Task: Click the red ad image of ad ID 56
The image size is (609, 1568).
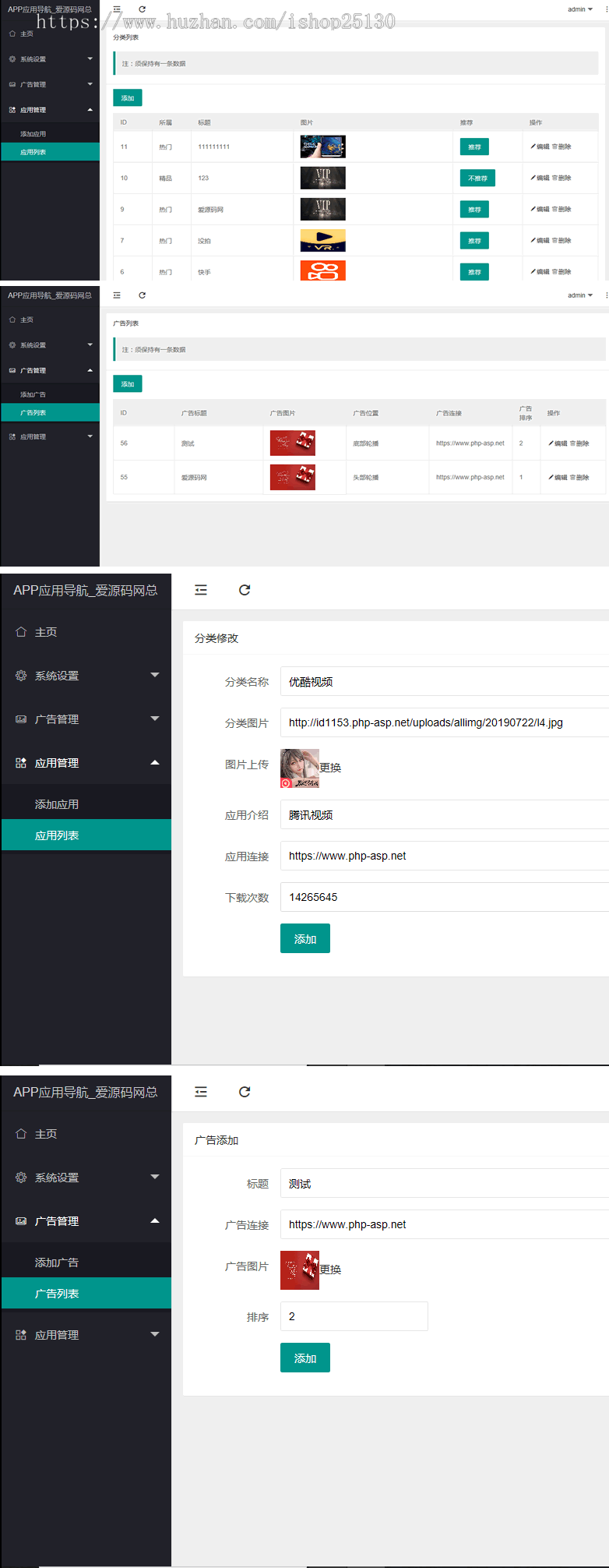Action: 293,443
